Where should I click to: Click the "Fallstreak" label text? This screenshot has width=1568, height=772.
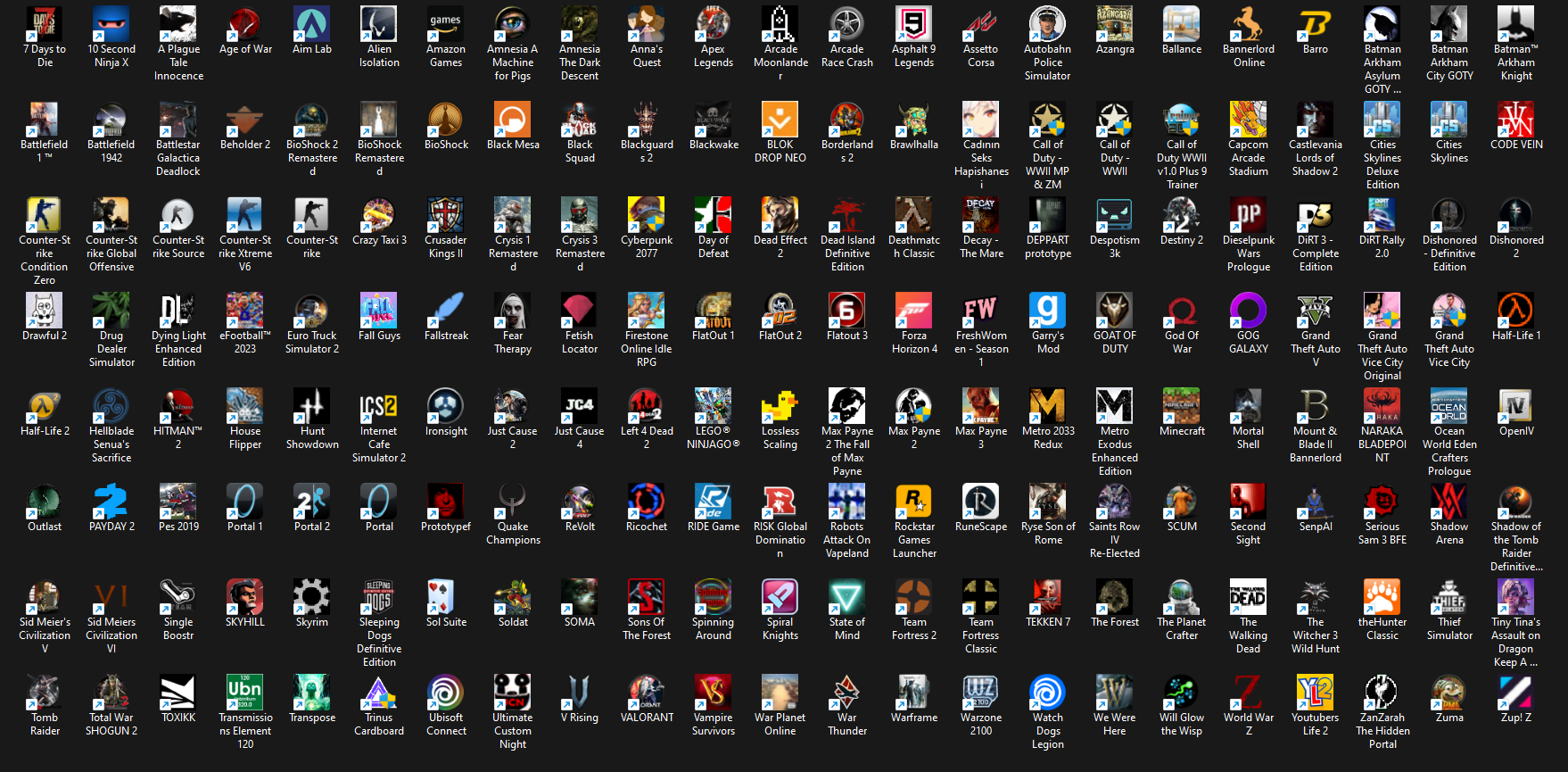tap(446, 336)
